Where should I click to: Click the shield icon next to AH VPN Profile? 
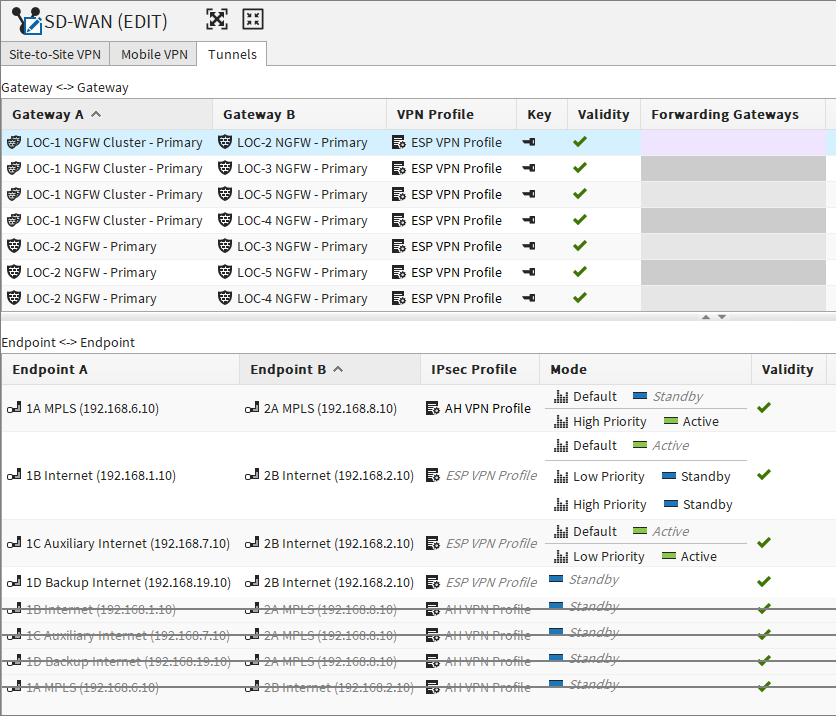434,408
